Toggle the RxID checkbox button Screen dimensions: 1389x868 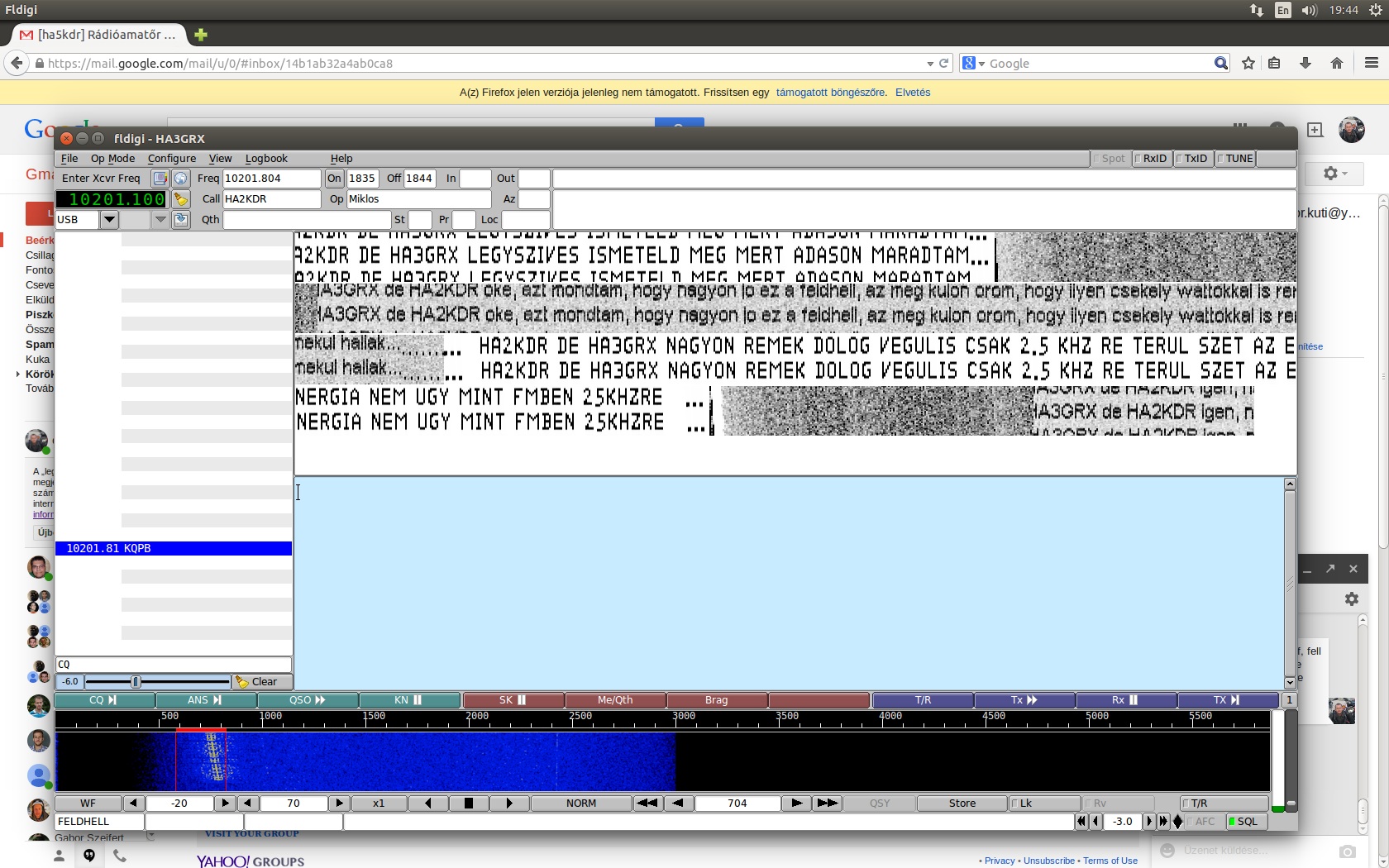pos(1152,159)
